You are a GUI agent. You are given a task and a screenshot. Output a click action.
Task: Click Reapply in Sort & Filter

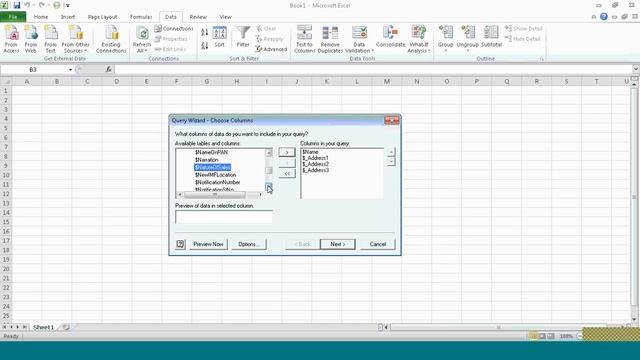point(269,39)
